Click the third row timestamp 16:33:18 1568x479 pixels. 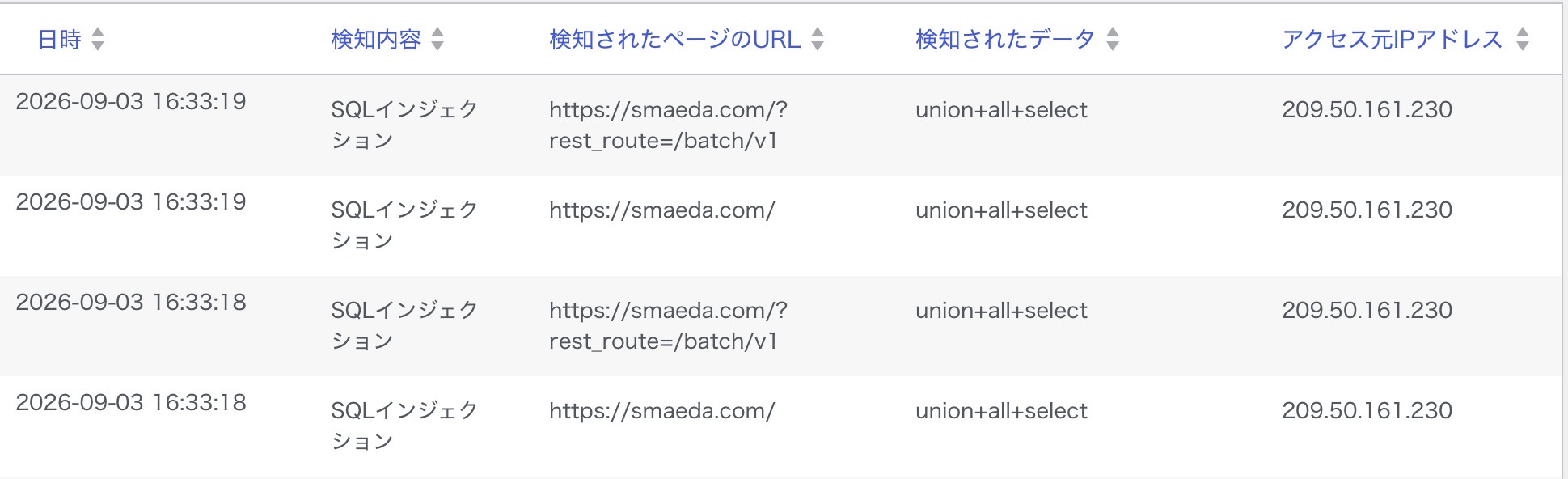tap(131, 303)
